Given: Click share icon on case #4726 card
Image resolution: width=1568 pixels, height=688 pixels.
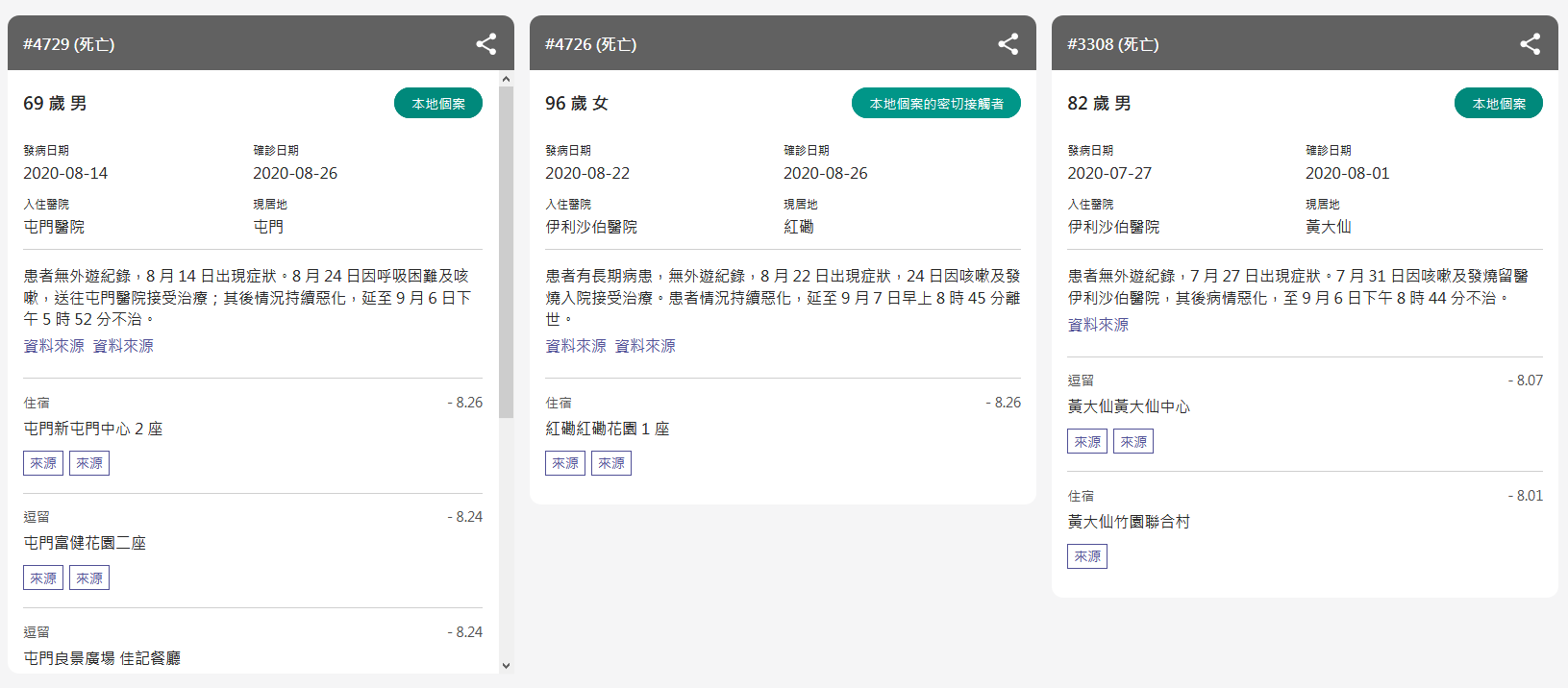Looking at the screenshot, I should [x=1008, y=44].
